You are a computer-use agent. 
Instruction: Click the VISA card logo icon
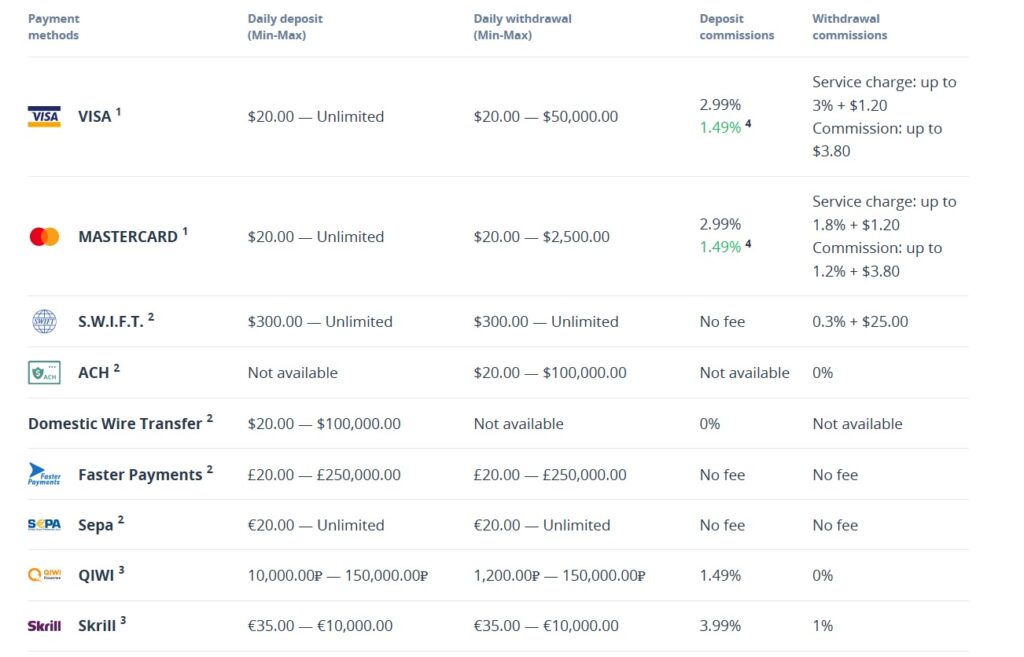pyautogui.click(x=44, y=117)
